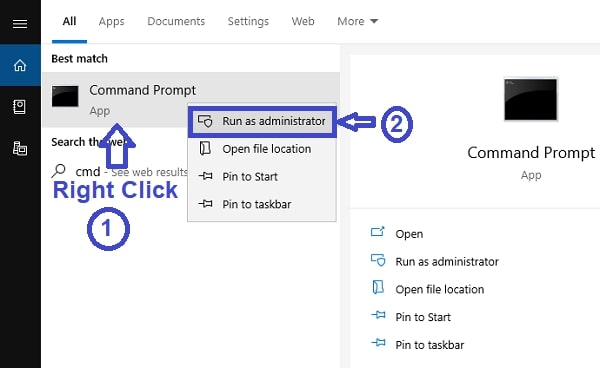Open the devices icon in the sidebar
This screenshot has width=600, height=368.
click(20, 148)
